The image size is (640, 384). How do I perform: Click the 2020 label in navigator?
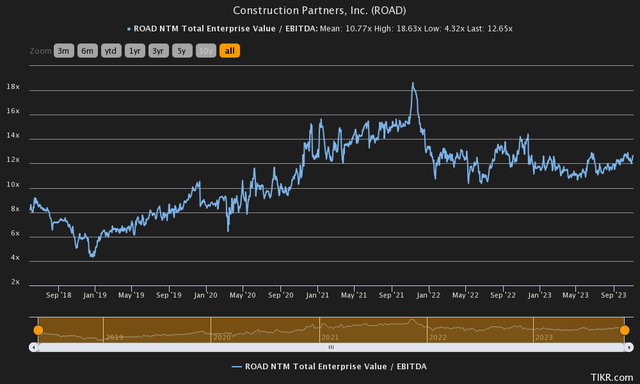(222, 337)
